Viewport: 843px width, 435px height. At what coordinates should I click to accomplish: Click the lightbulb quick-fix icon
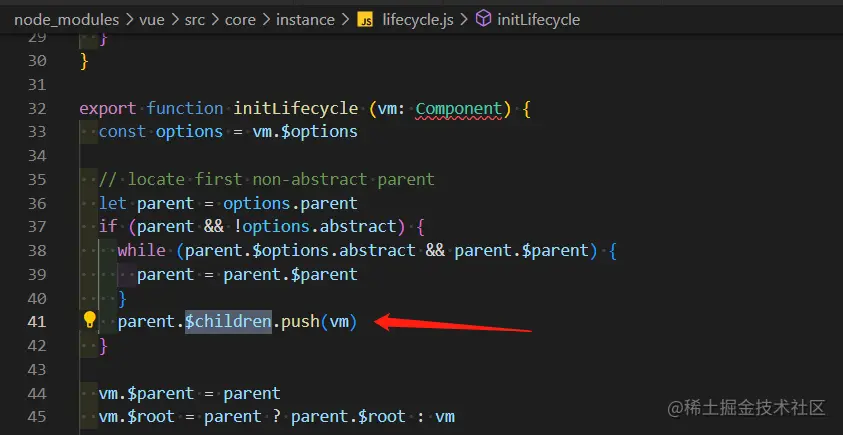click(x=89, y=320)
